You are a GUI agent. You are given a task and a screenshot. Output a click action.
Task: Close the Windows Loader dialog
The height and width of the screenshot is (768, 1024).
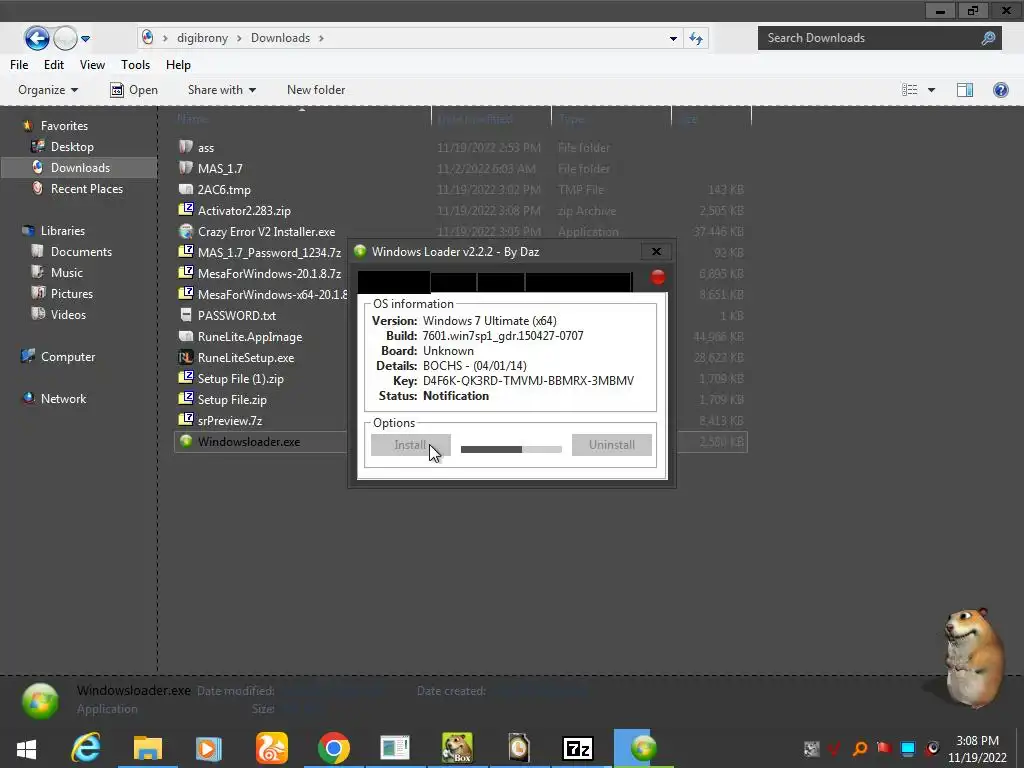tap(656, 251)
